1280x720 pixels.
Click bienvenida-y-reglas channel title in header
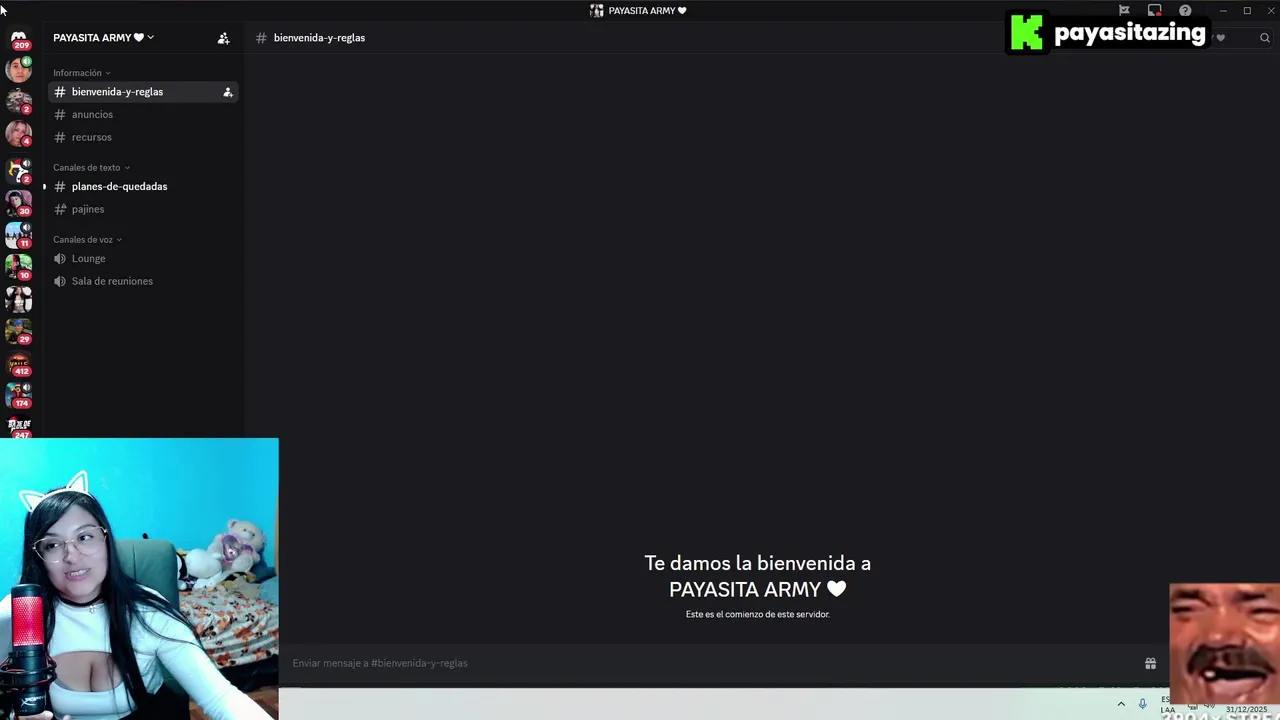[319, 38]
